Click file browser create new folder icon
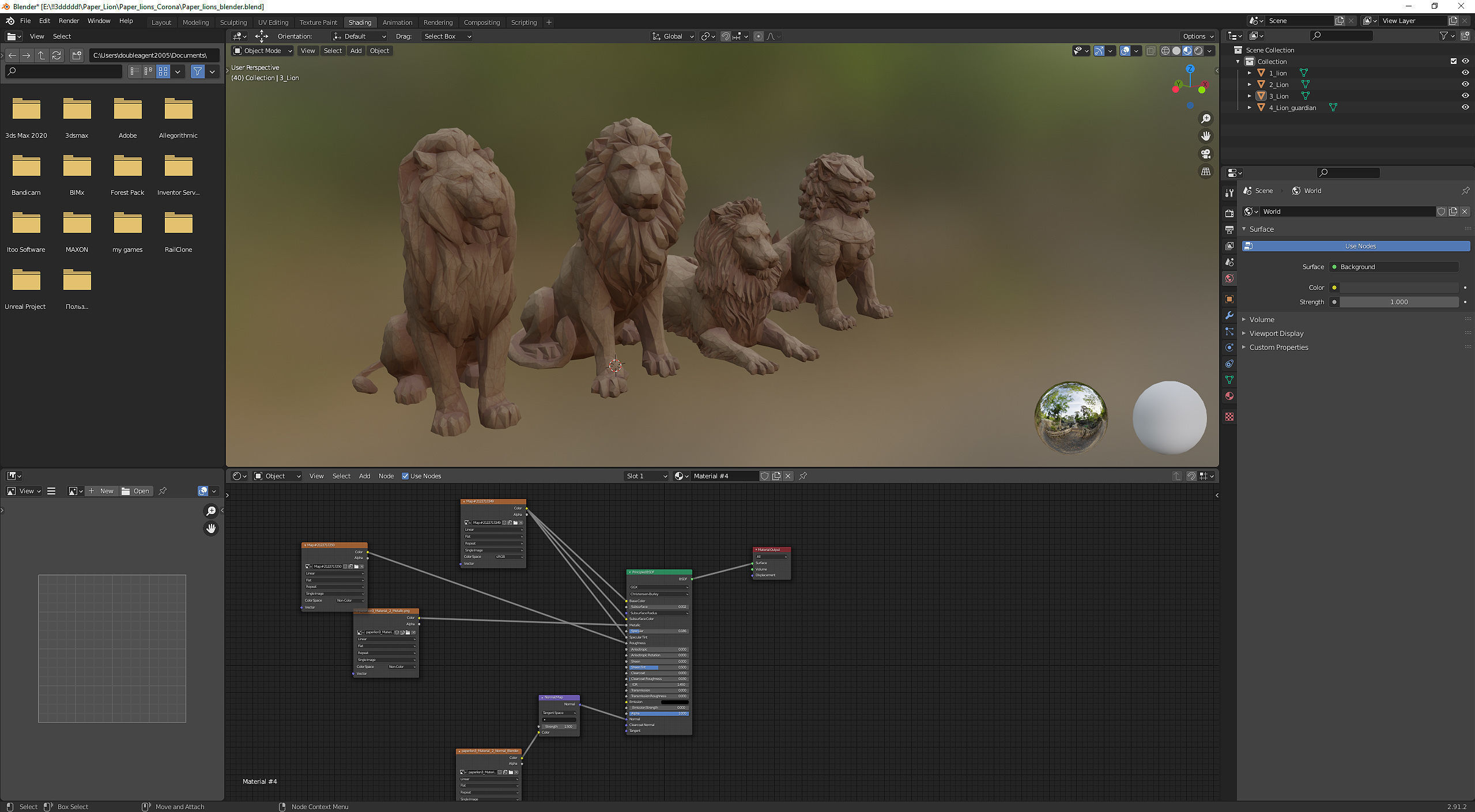1475x812 pixels. pos(77,55)
